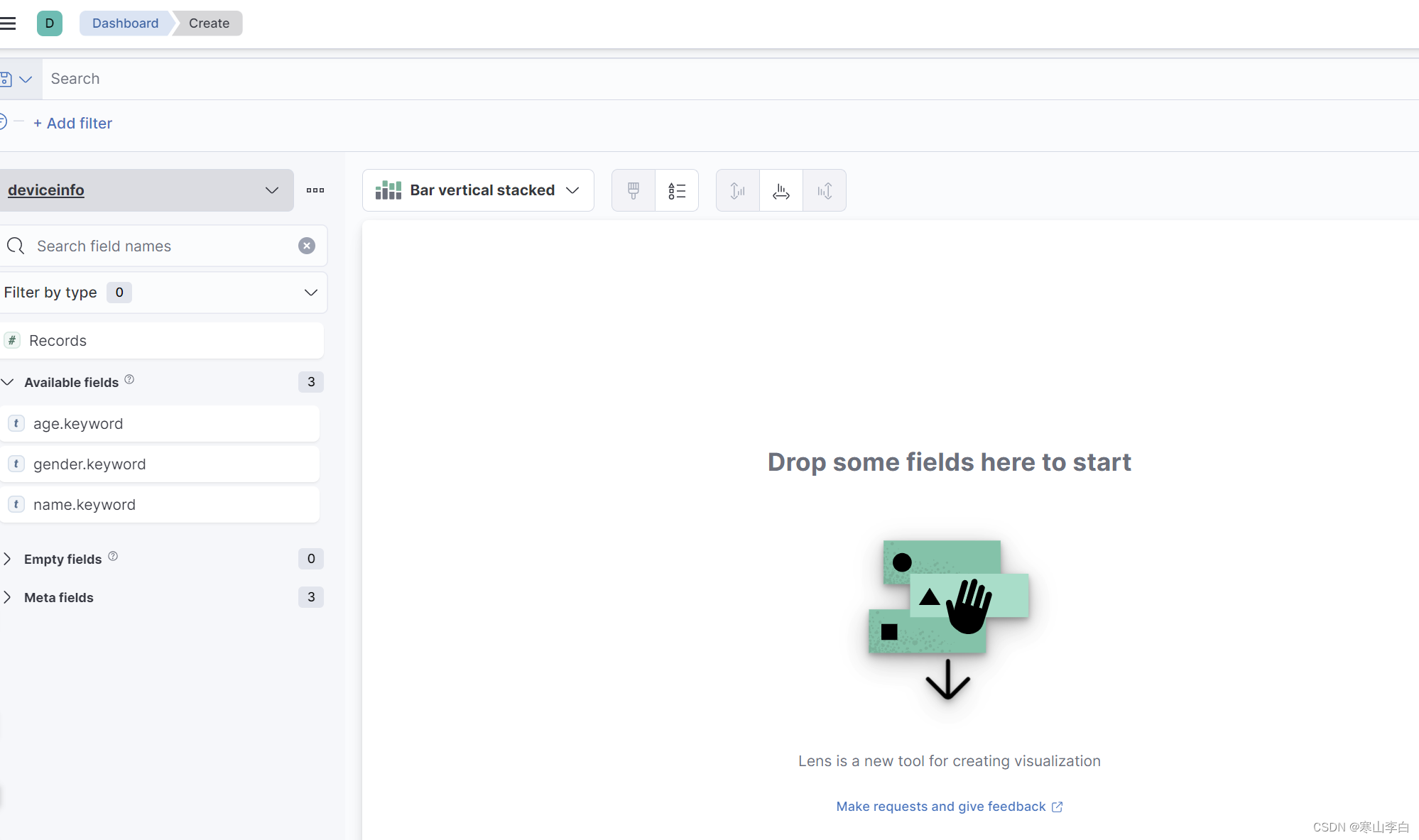
Task: Open the legend settings icon
Action: click(676, 190)
